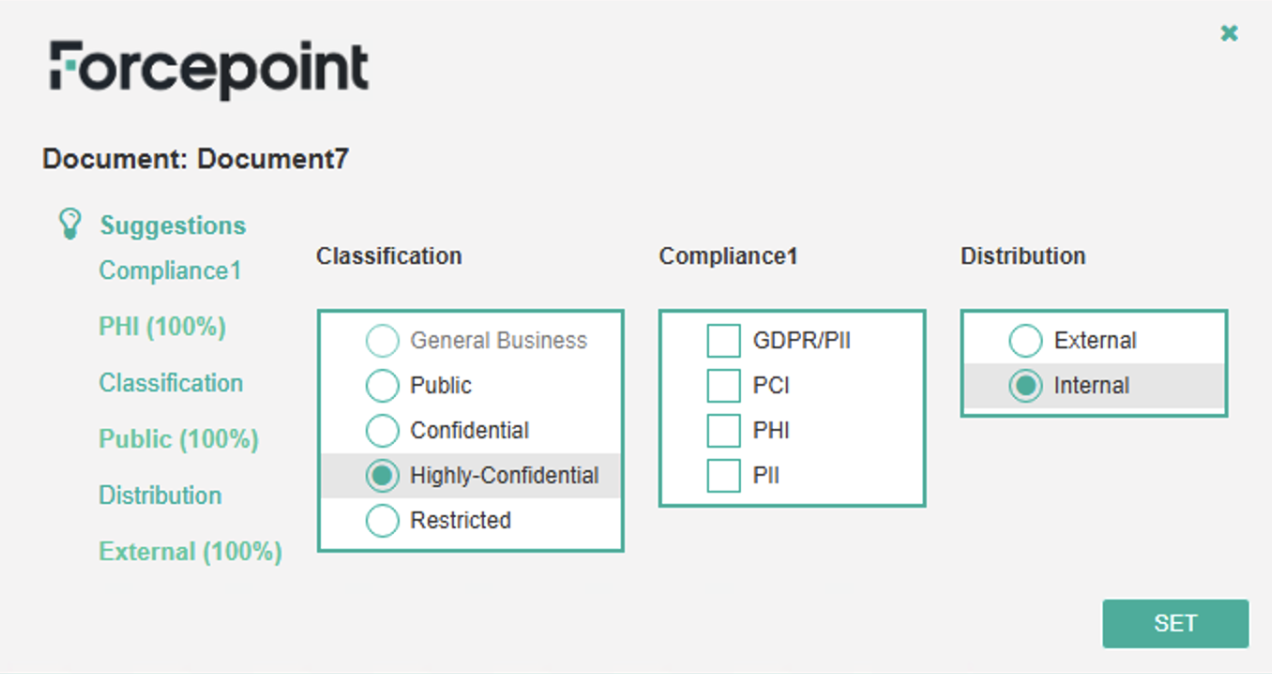Select External distribution
The width and height of the screenshot is (1272, 674).
pos(1025,341)
